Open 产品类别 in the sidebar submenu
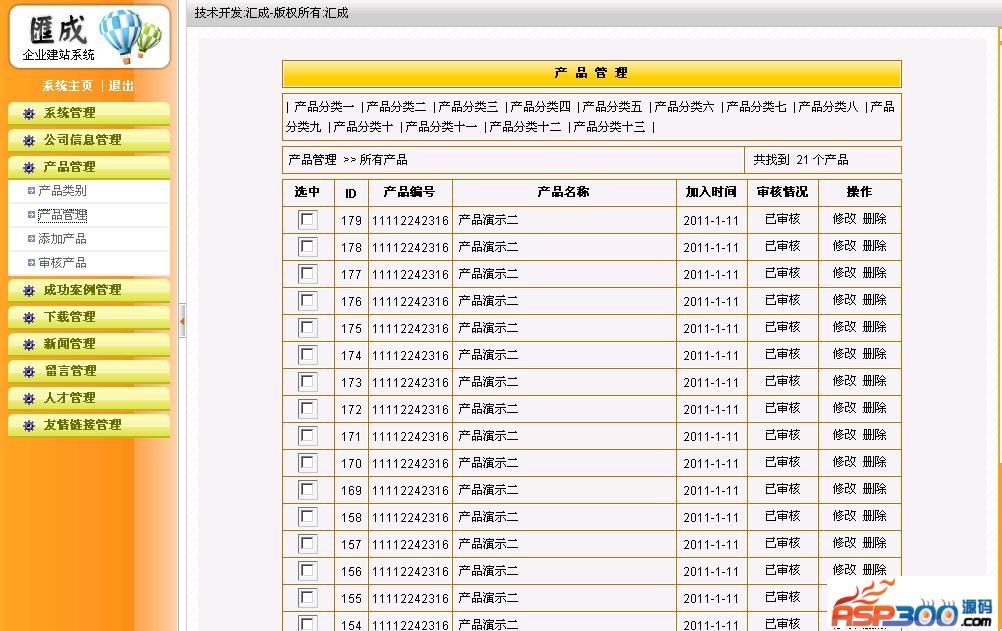Viewport: 1002px width, 631px height. 62,191
